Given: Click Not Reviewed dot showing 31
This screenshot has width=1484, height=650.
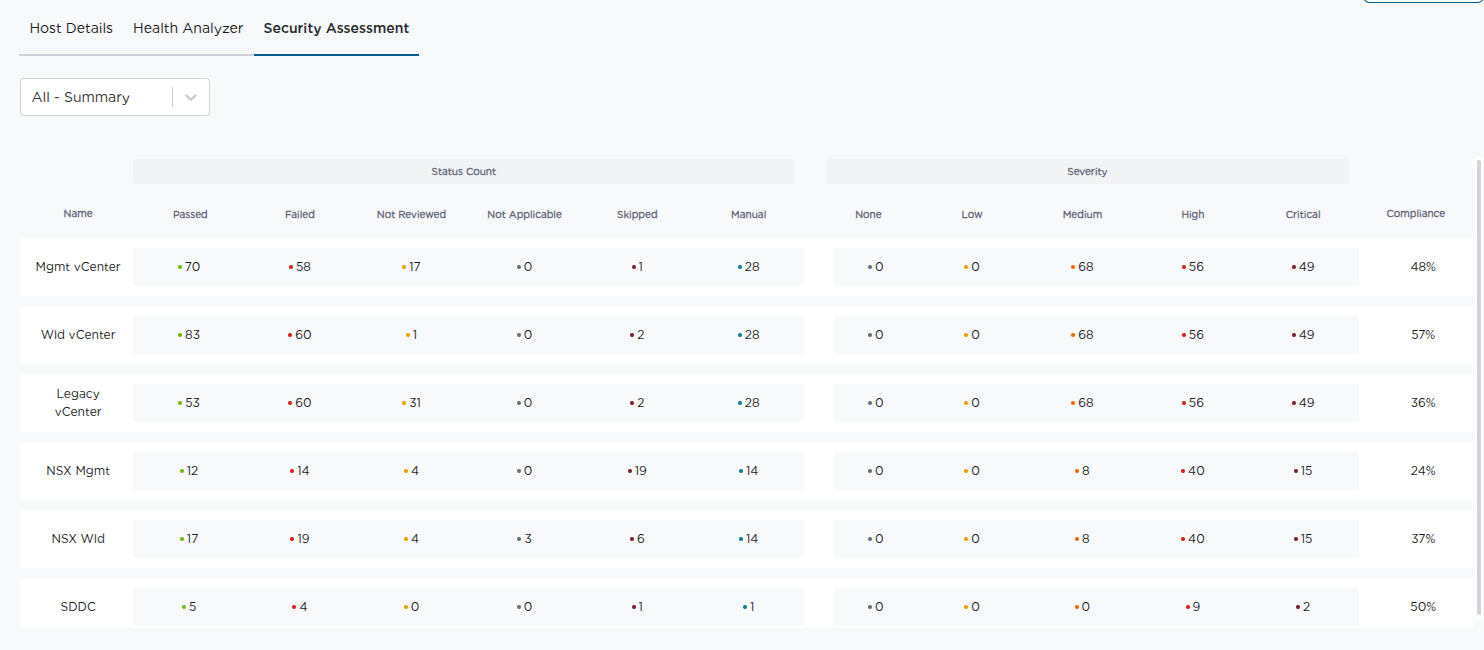Looking at the screenshot, I should [x=404, y=403].
